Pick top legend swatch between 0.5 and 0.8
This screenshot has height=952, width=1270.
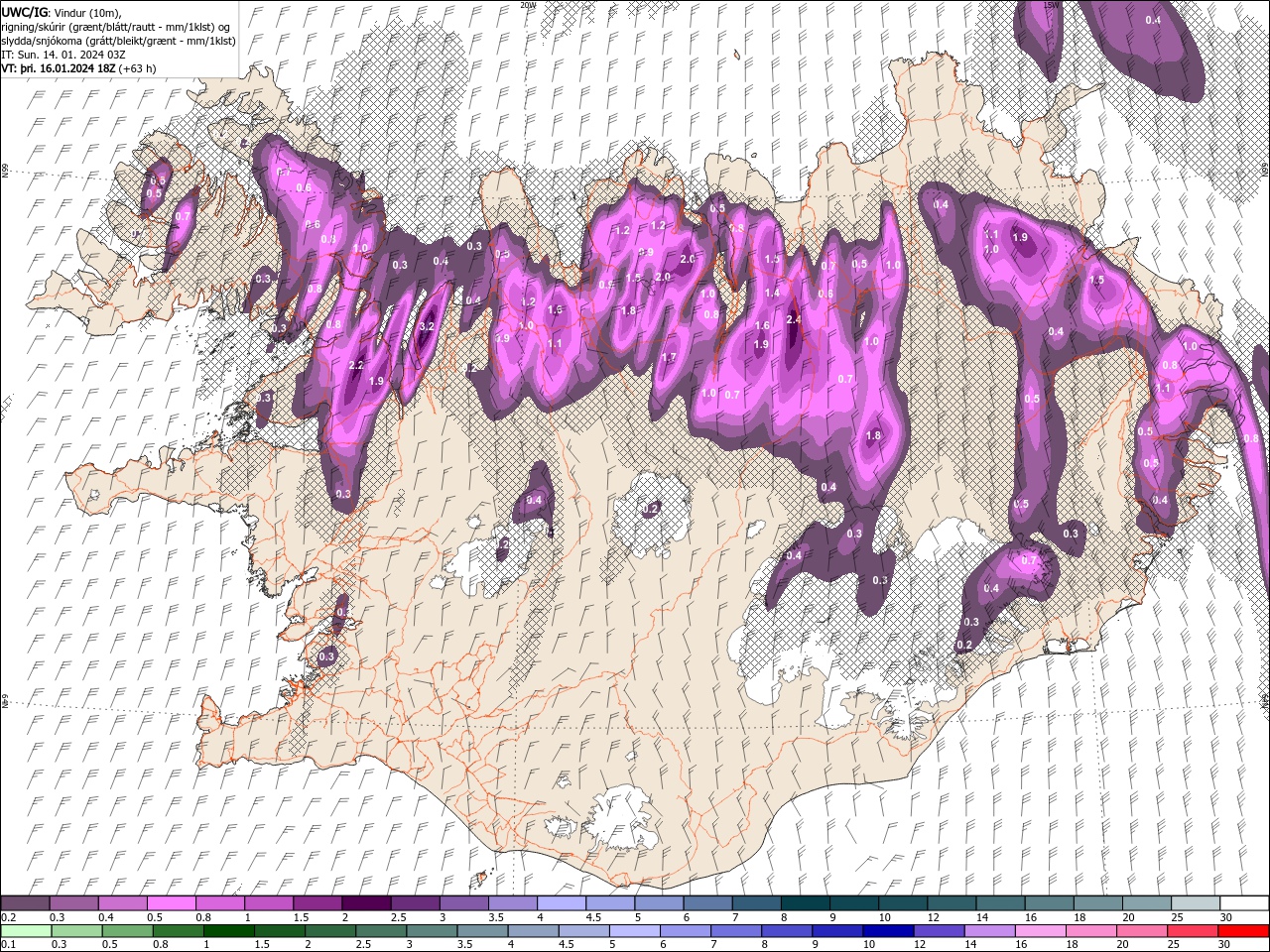(x=172, y=903)
